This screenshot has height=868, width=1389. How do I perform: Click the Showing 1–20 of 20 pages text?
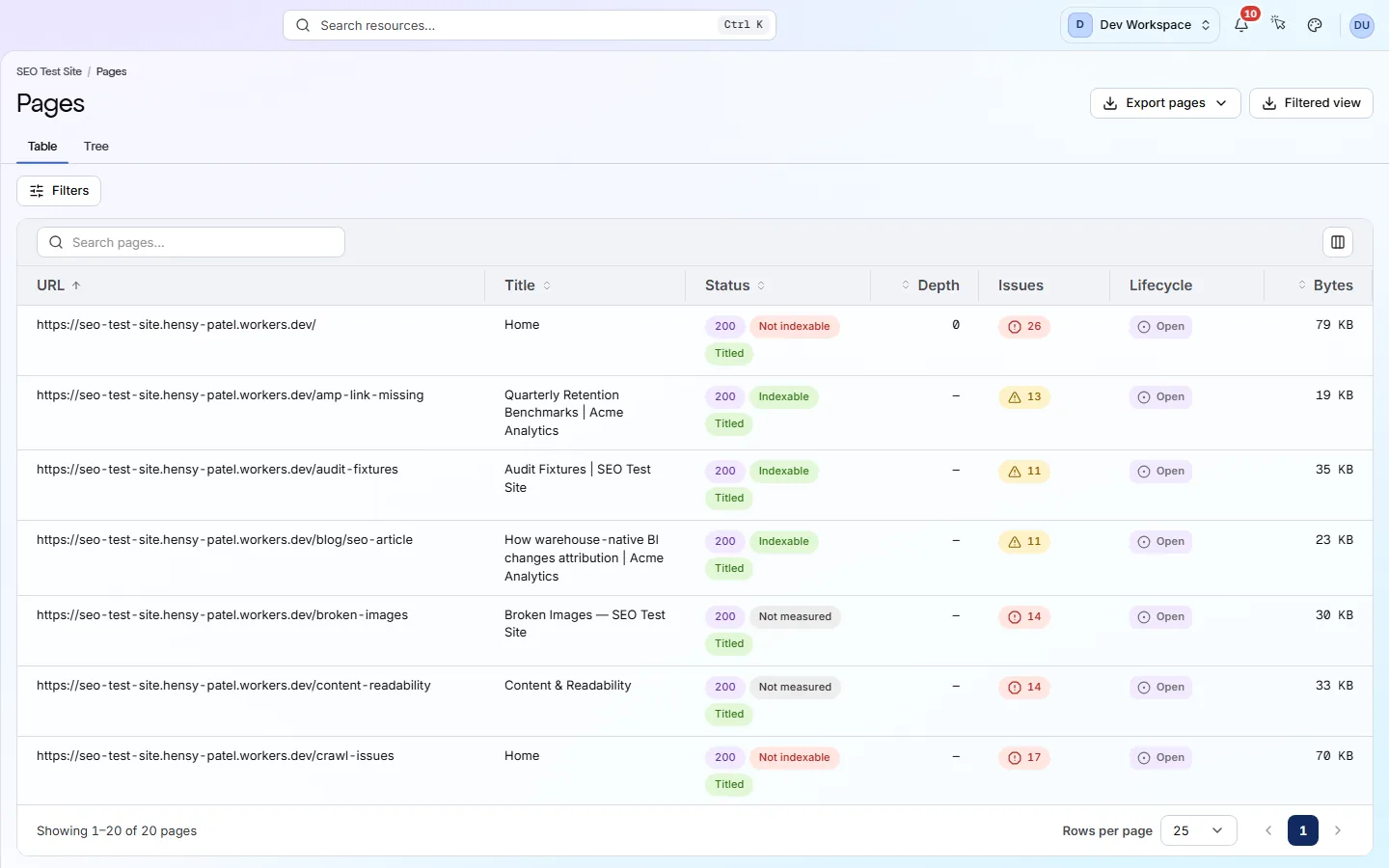click(117, 830)
